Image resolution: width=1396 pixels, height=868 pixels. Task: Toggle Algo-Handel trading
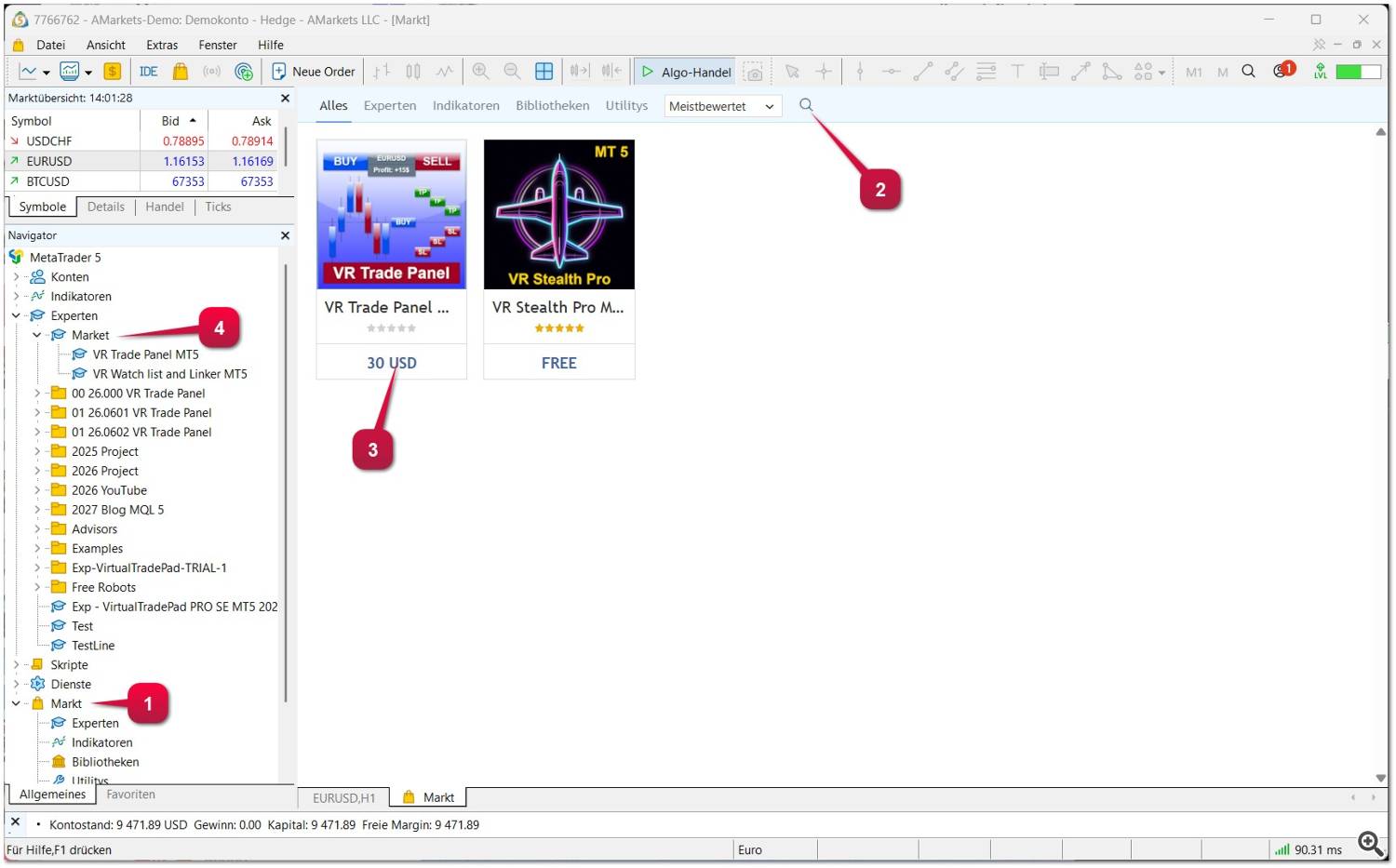point(686,72)
